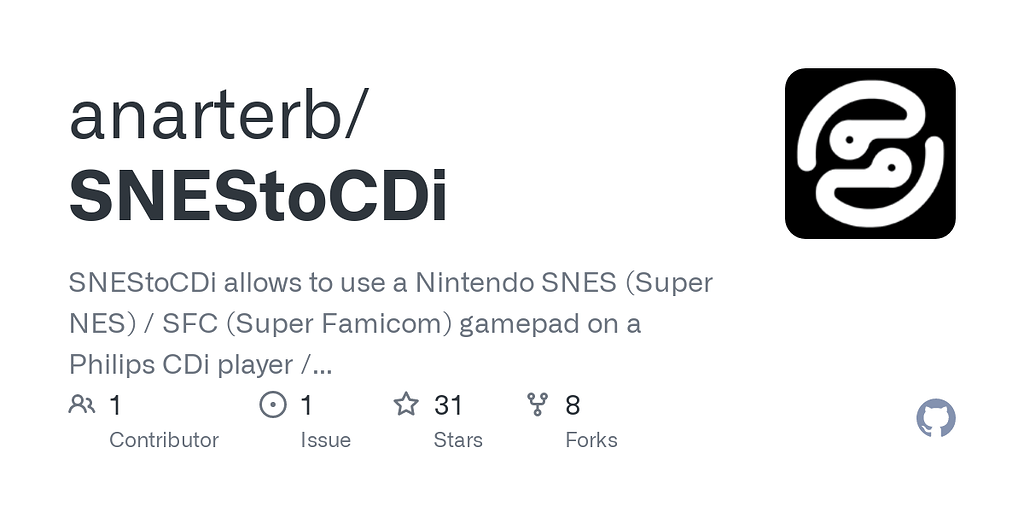Click the contributor count number 1

point(115,405)
